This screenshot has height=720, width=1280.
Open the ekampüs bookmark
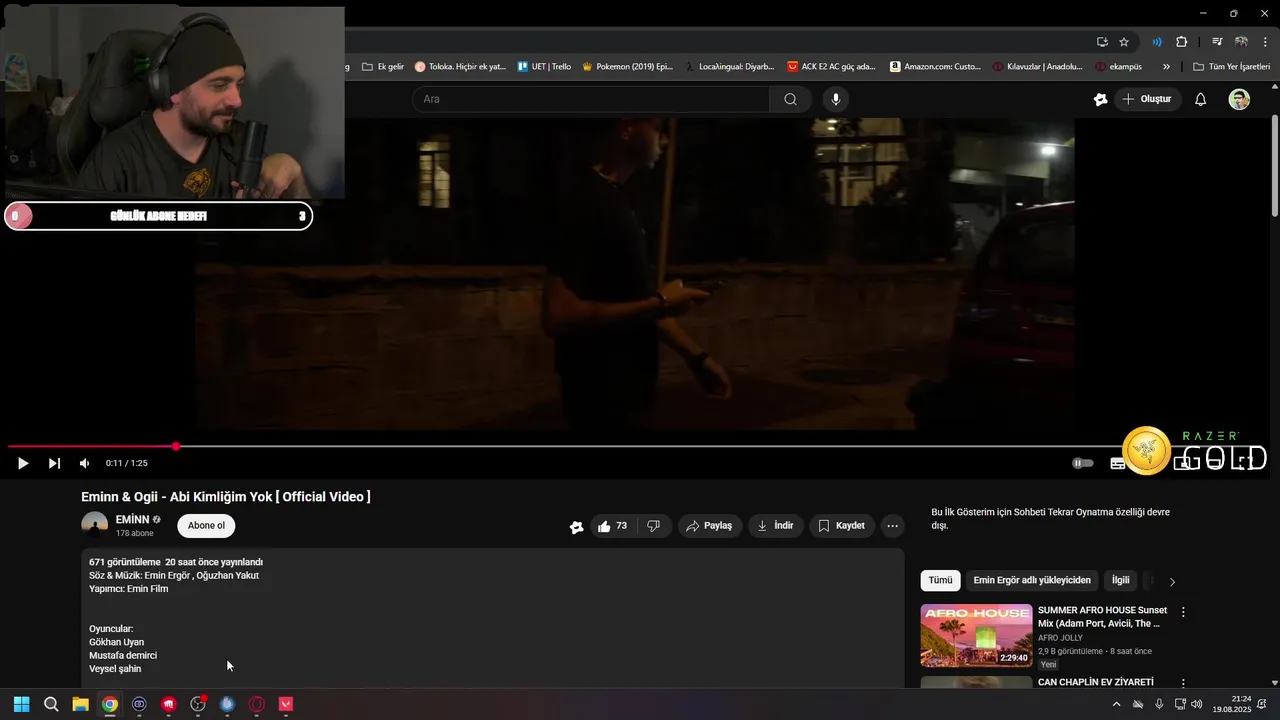[x=1118, y=67]
